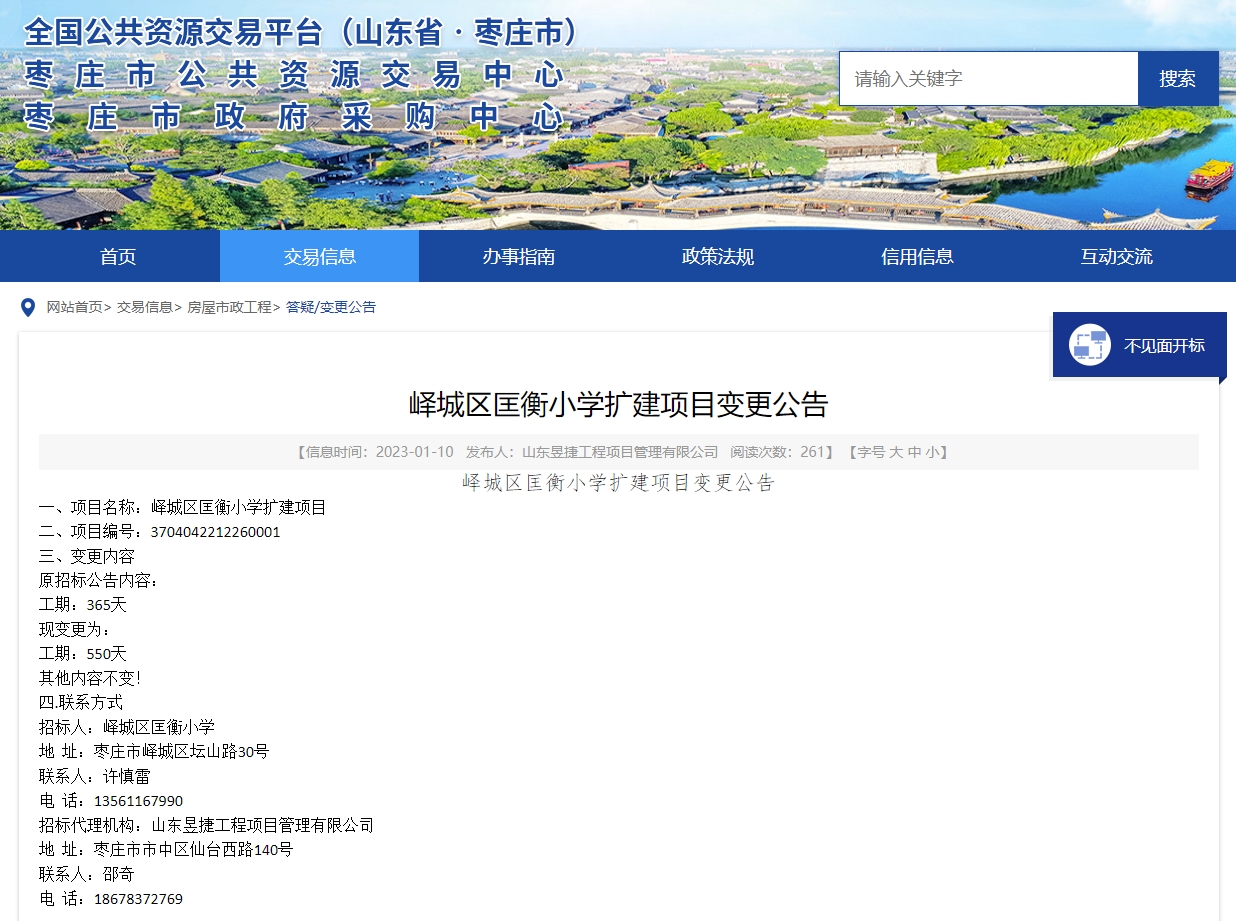Click header text 枣庄市政府采购中心

[x=294, y=117]
